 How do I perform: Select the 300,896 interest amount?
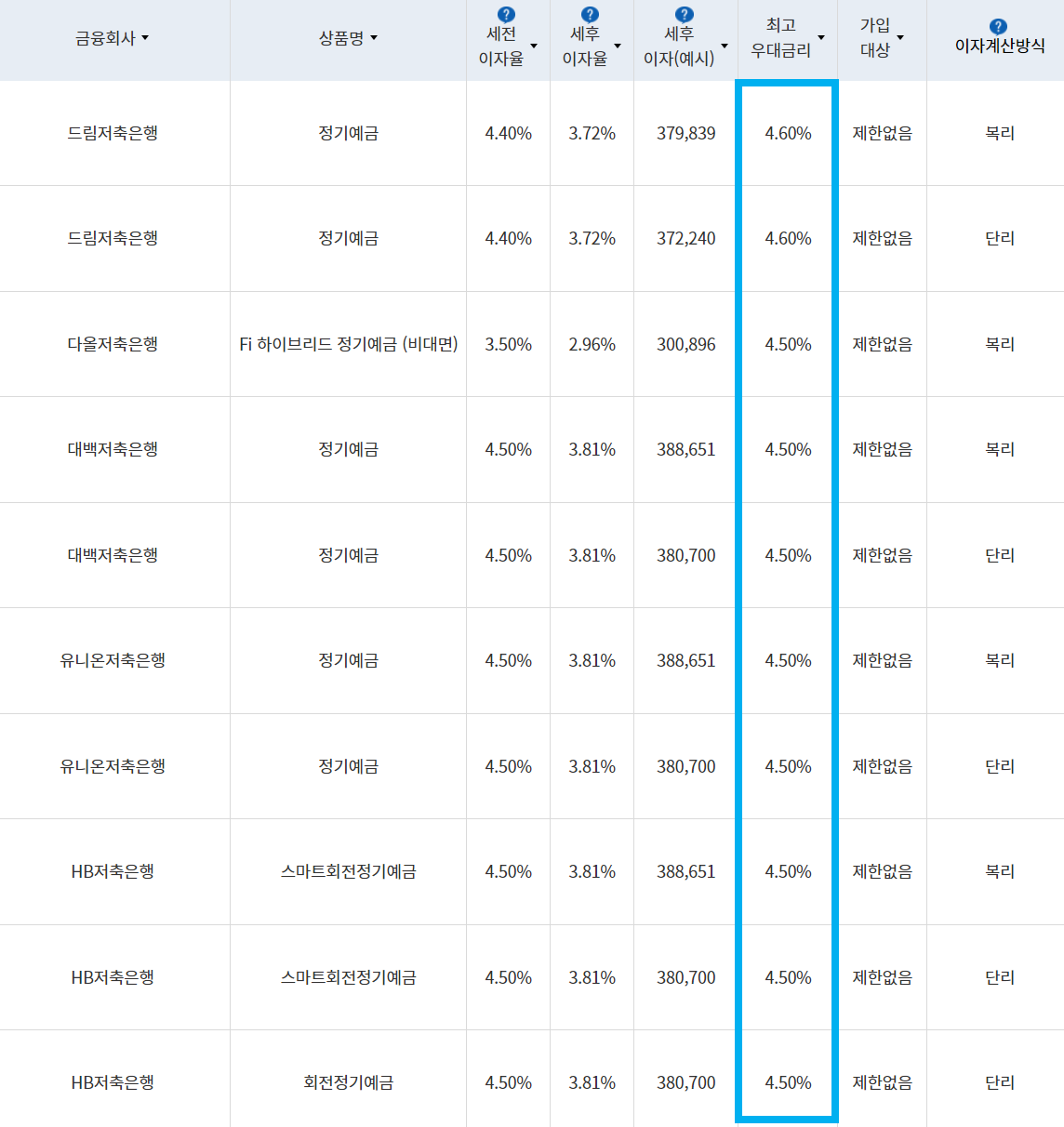tap(686, 344)
